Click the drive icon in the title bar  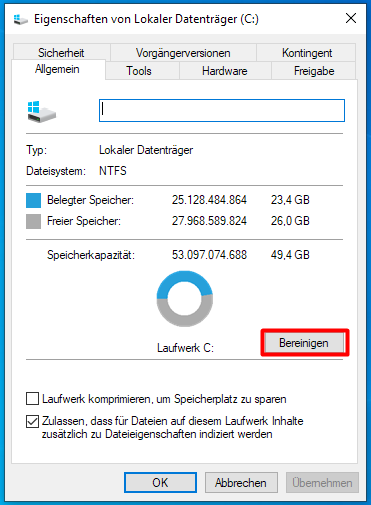coord(21,19)
